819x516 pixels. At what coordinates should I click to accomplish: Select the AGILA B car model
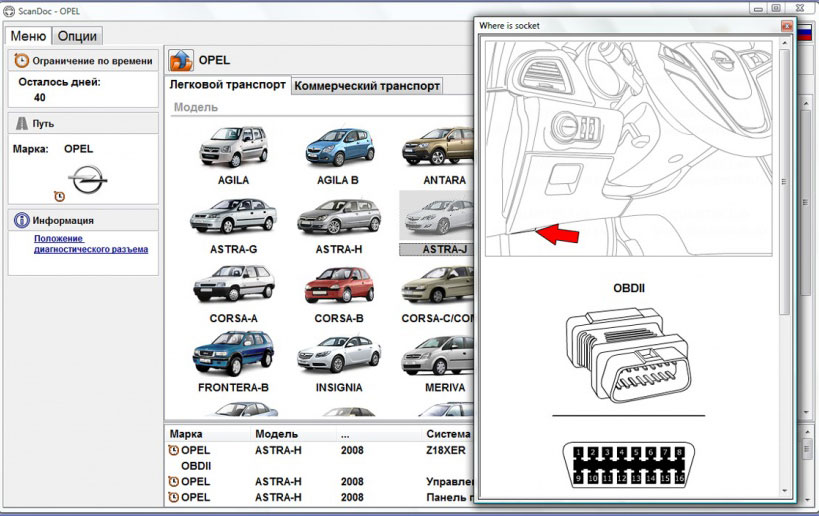[x=338, y=155]
